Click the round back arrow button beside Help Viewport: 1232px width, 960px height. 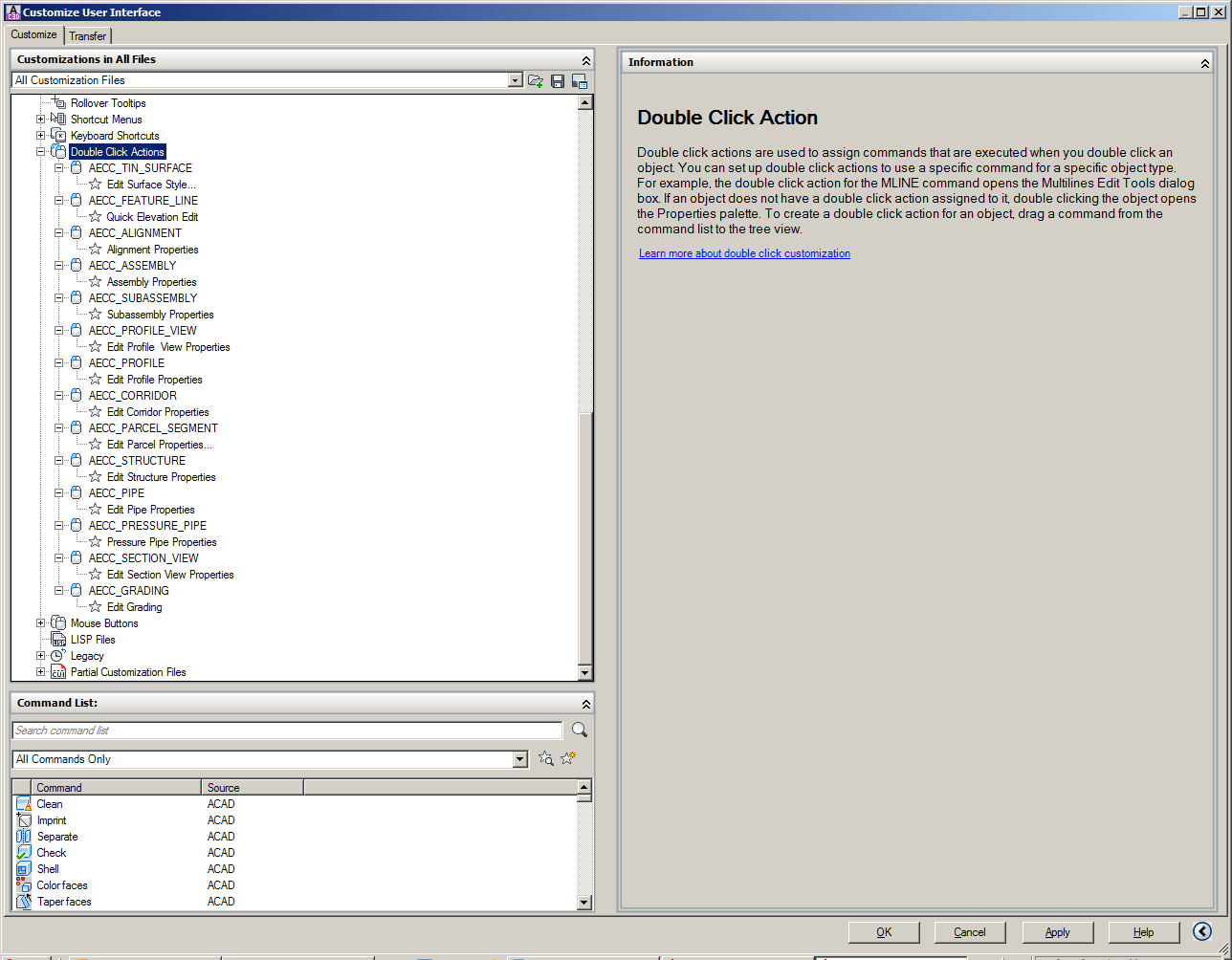pyautogui.click(x=1202, y=931)
